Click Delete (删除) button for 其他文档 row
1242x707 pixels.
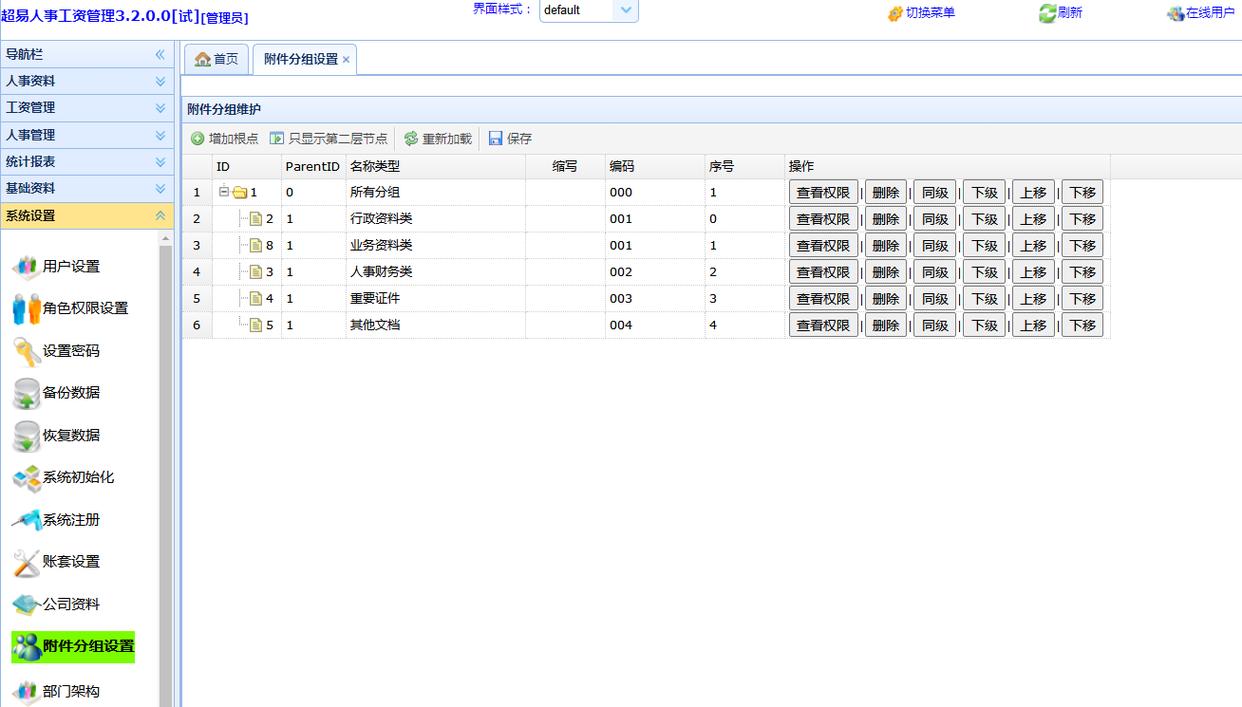point(885,325)
